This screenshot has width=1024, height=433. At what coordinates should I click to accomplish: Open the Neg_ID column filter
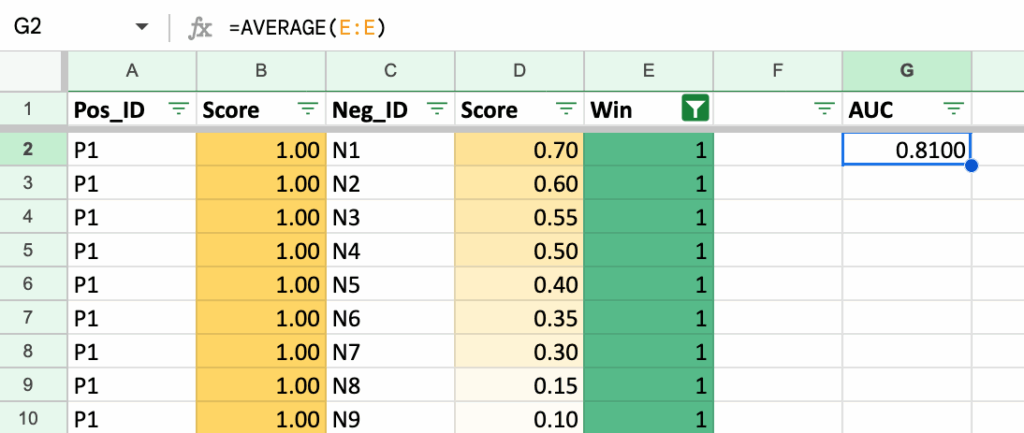click(436, 110)
